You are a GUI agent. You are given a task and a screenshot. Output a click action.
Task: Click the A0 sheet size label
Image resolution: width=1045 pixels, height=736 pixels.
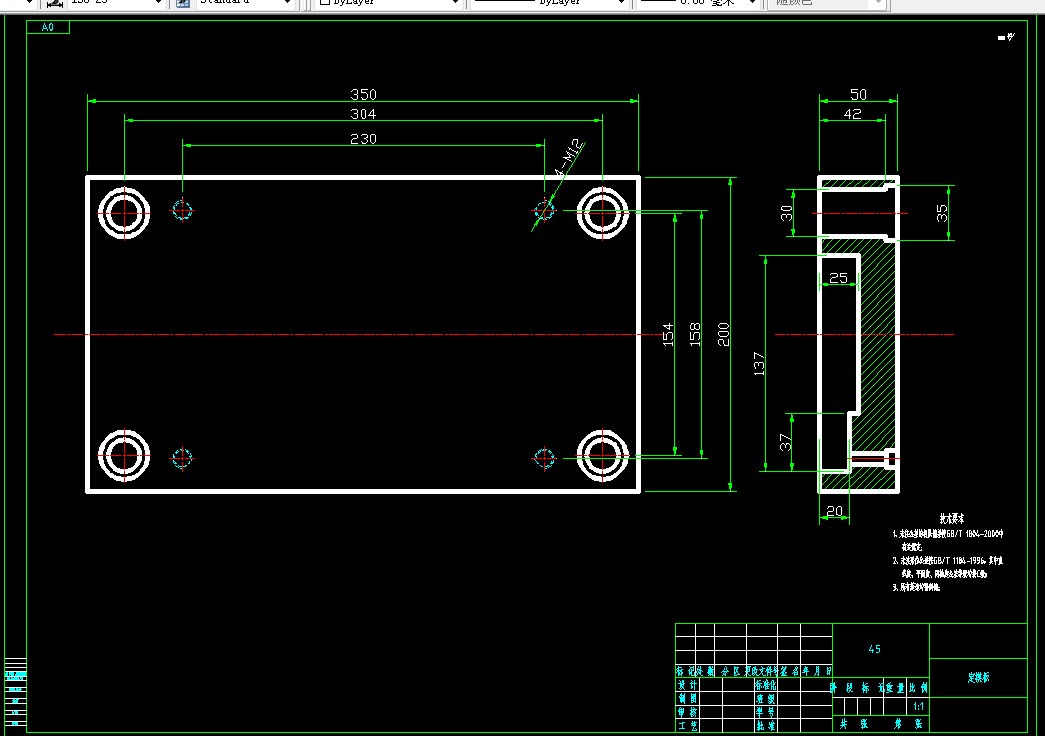[x=47, y=27]
